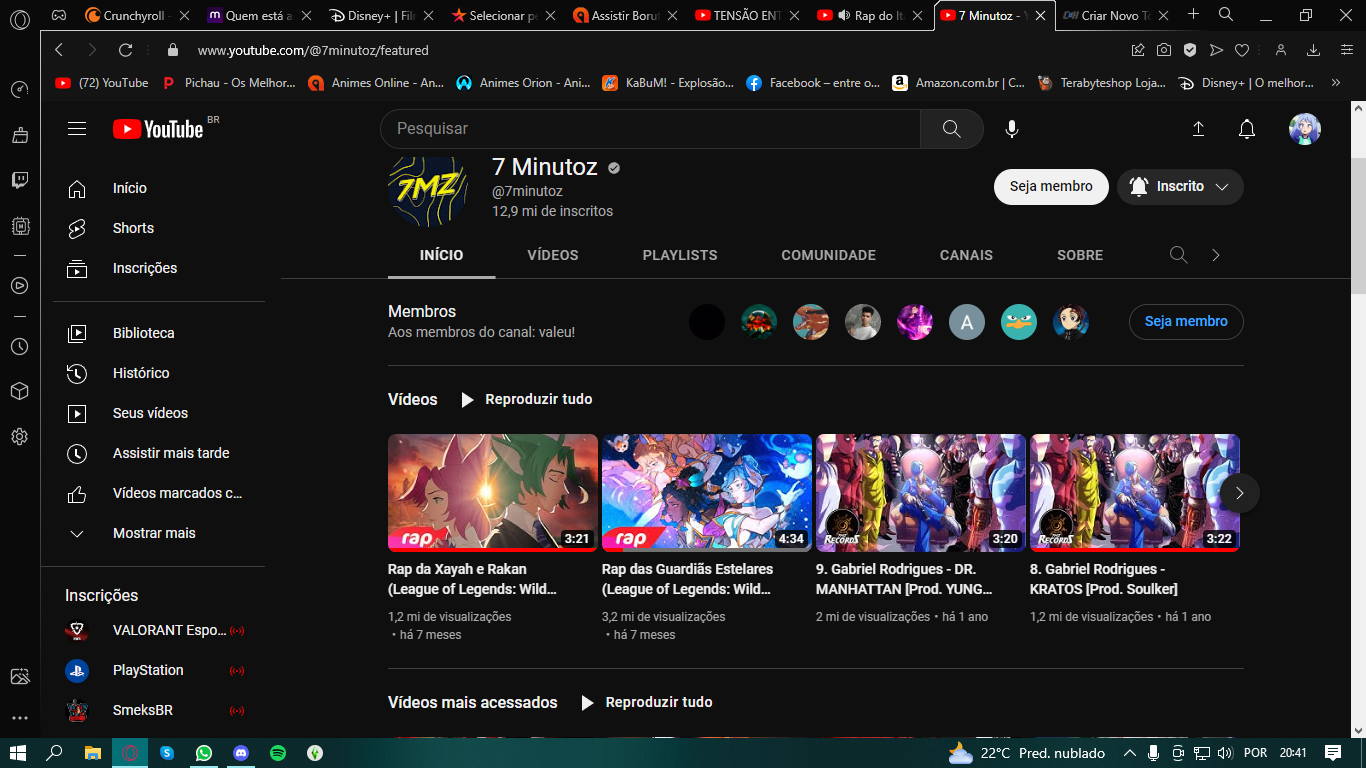Open Windows Start menu
This screenshot has width=1366, height=768.
click(x=17, y=753)
